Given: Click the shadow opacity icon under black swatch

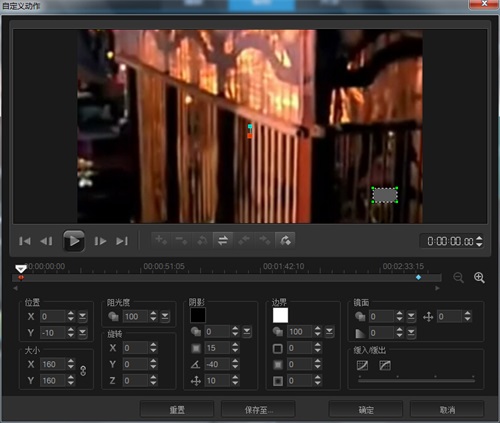Looking at the screenshot, I should pos(196,331).
